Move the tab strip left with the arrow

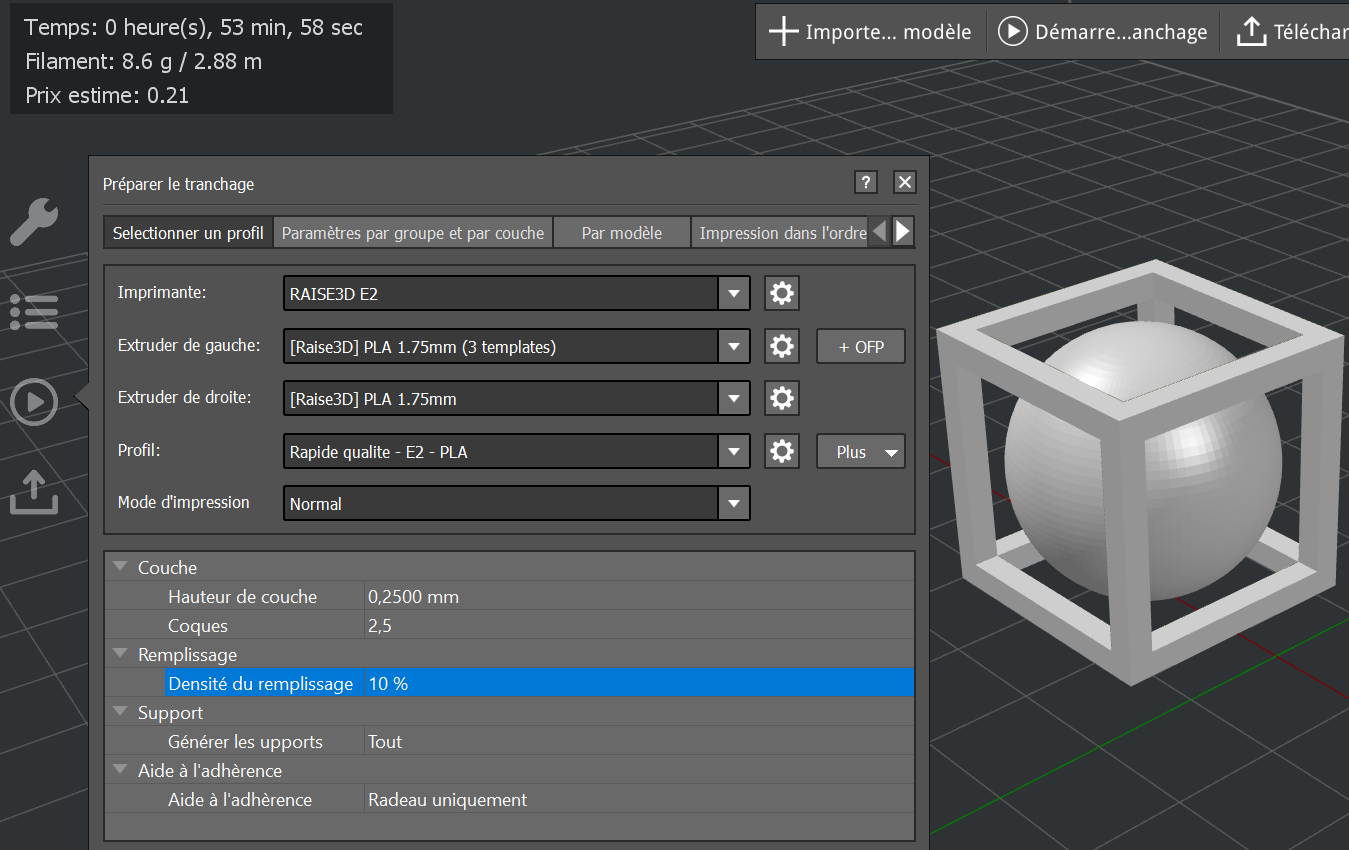click(x=879, y=232)
